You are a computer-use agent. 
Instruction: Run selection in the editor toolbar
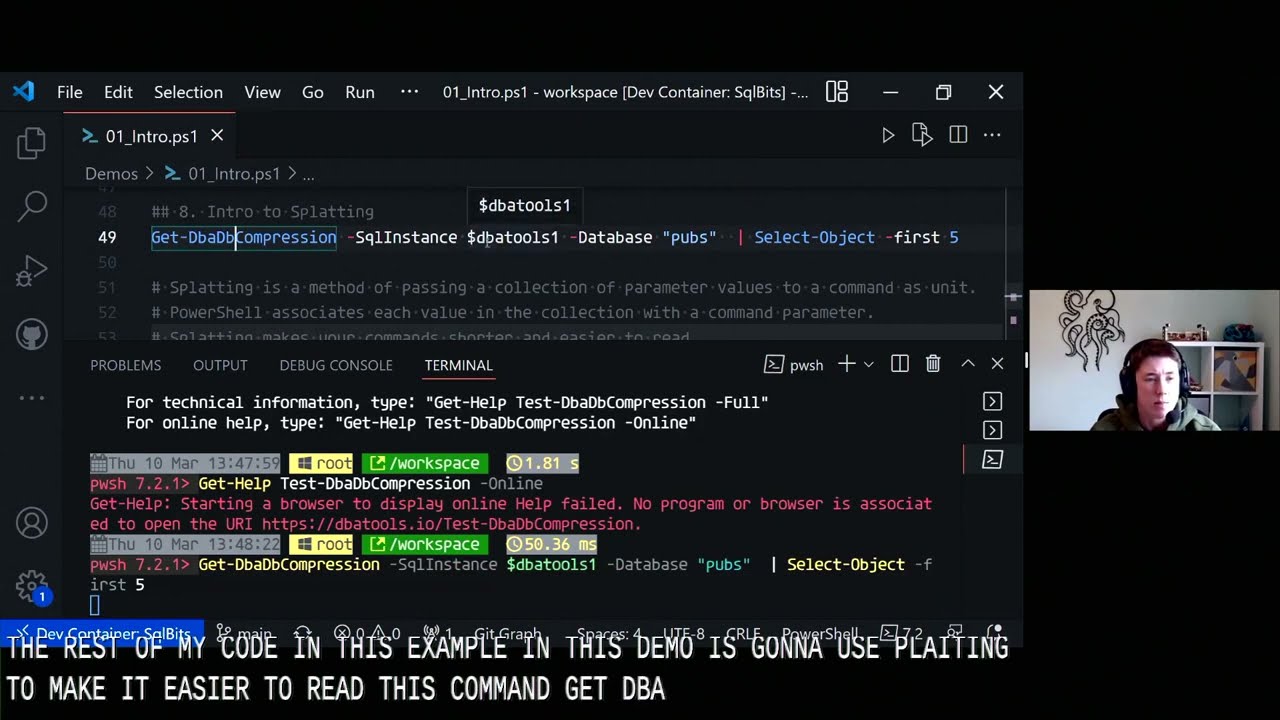pos(922,135)
